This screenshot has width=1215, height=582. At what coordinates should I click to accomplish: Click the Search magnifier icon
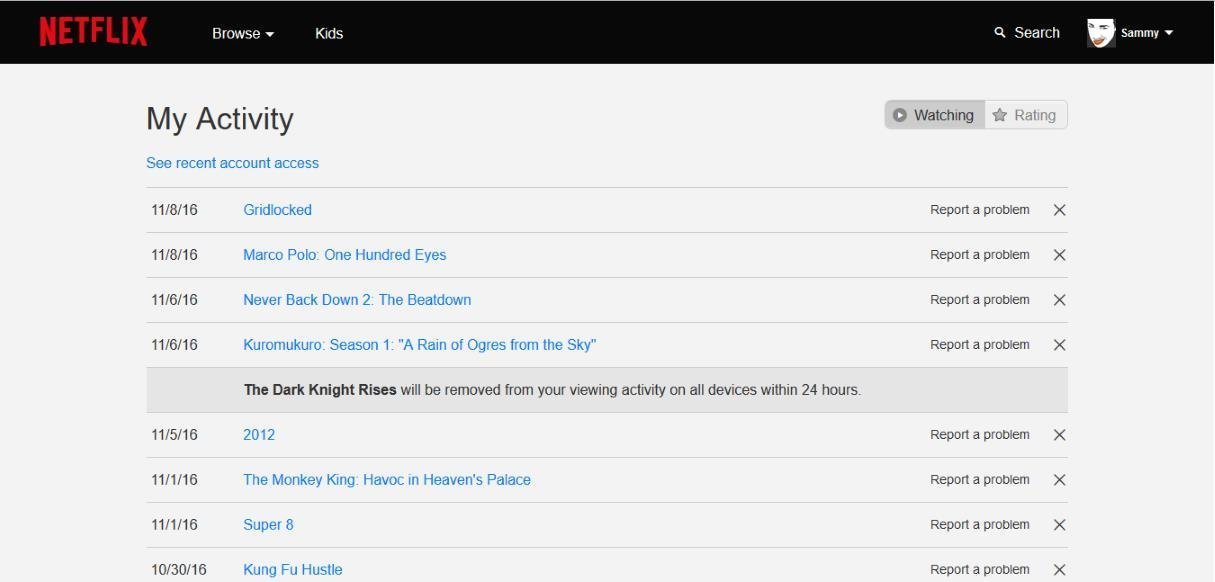click(1000, 33)
